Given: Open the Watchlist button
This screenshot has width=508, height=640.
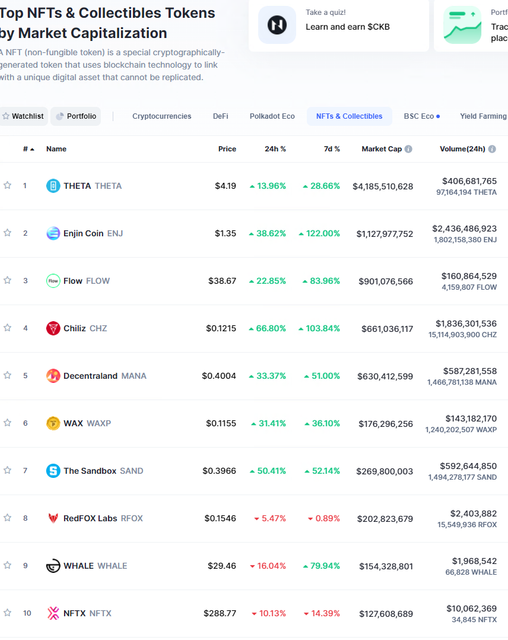Looking at the screenshot, I should click(x=24, y=116).
